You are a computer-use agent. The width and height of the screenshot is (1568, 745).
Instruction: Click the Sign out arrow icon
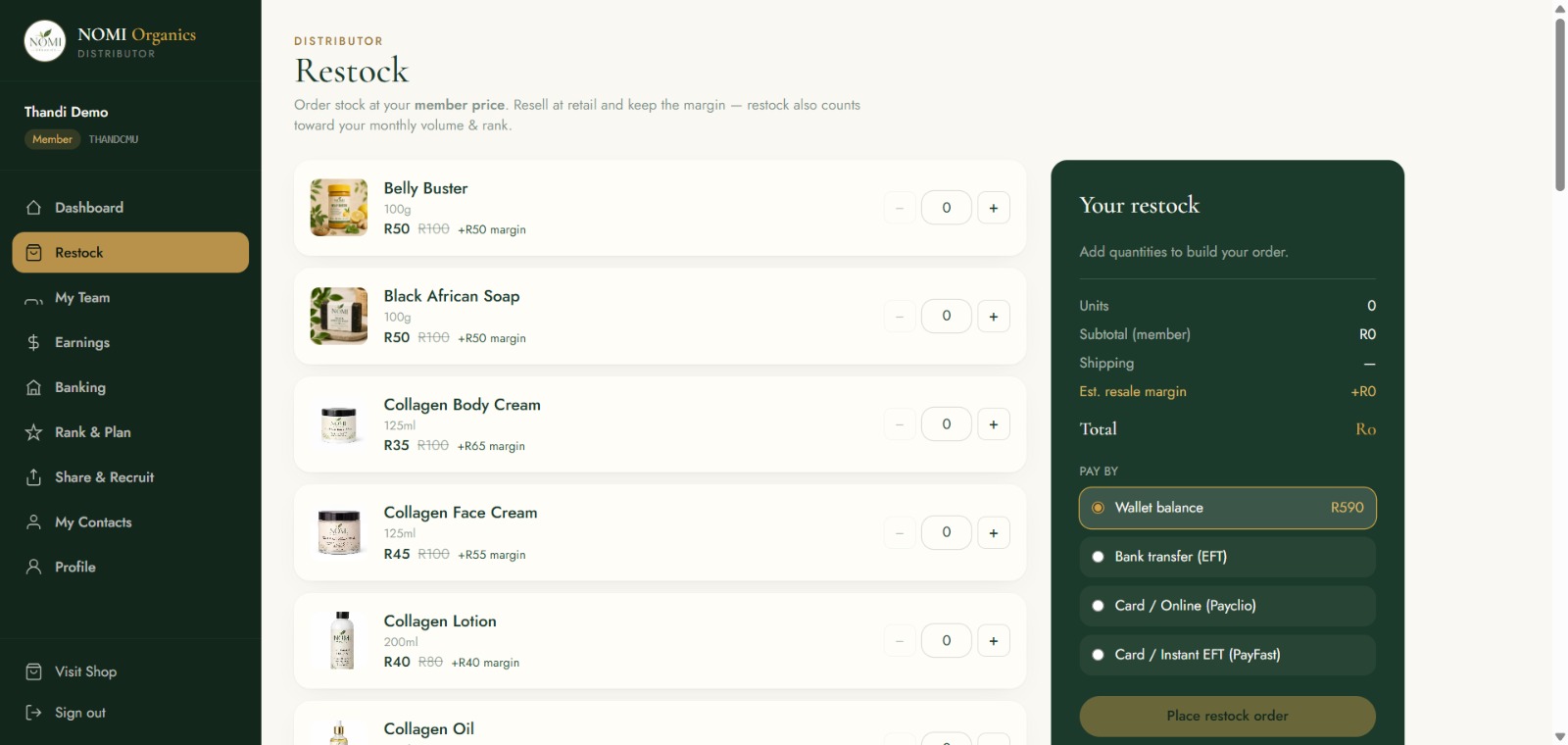click(33, 713)
